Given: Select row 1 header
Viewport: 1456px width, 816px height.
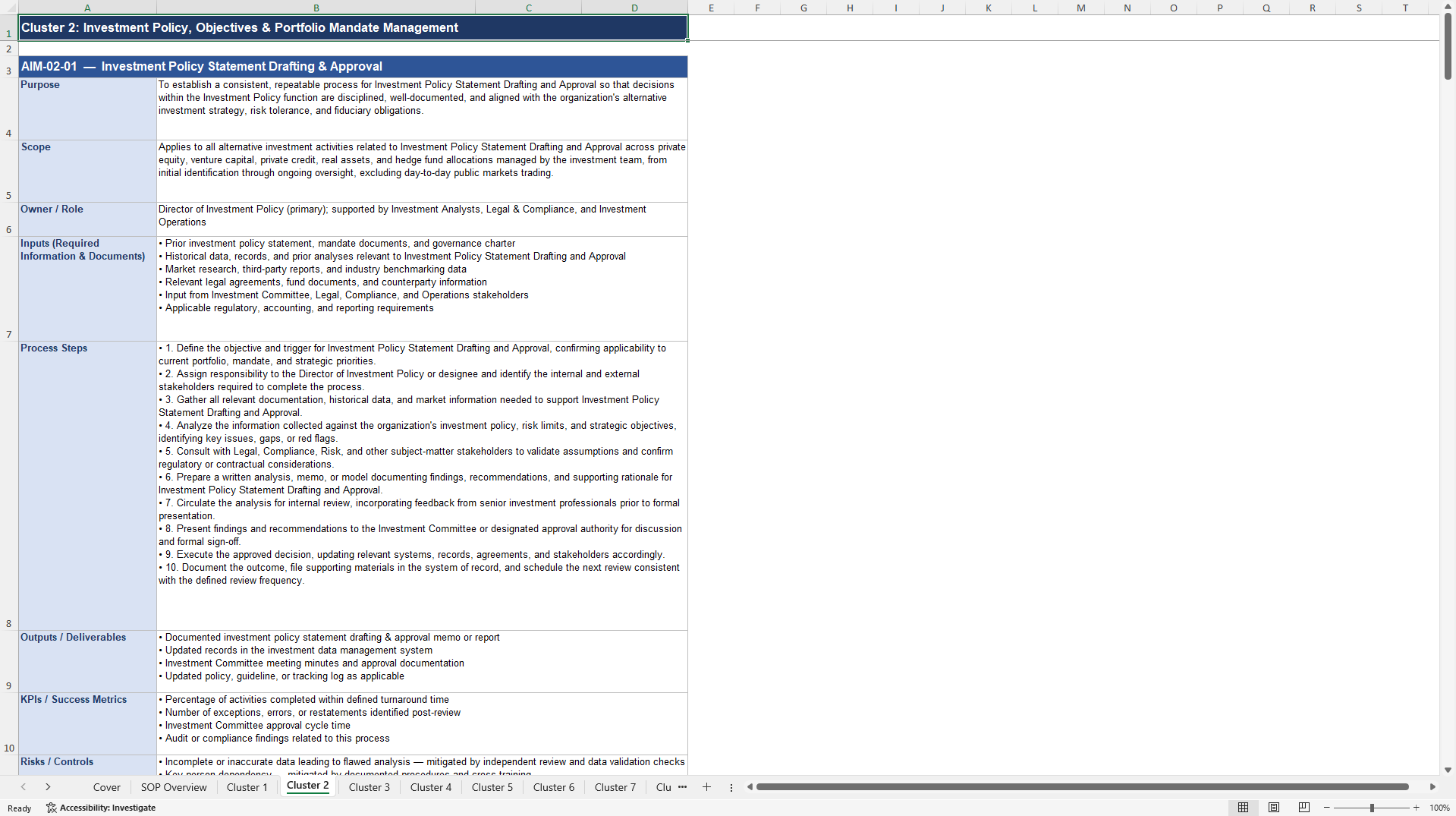Looking at the screenshot, I should 9,28.
